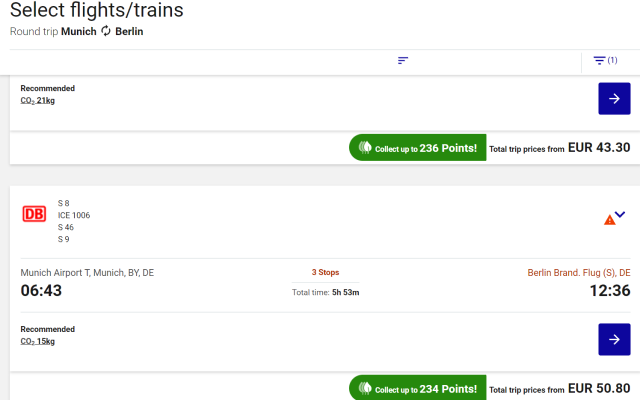Viewport: 640px width, 400px height.
Task: Expand the DB train details chevron
Action: coord(621,214)
